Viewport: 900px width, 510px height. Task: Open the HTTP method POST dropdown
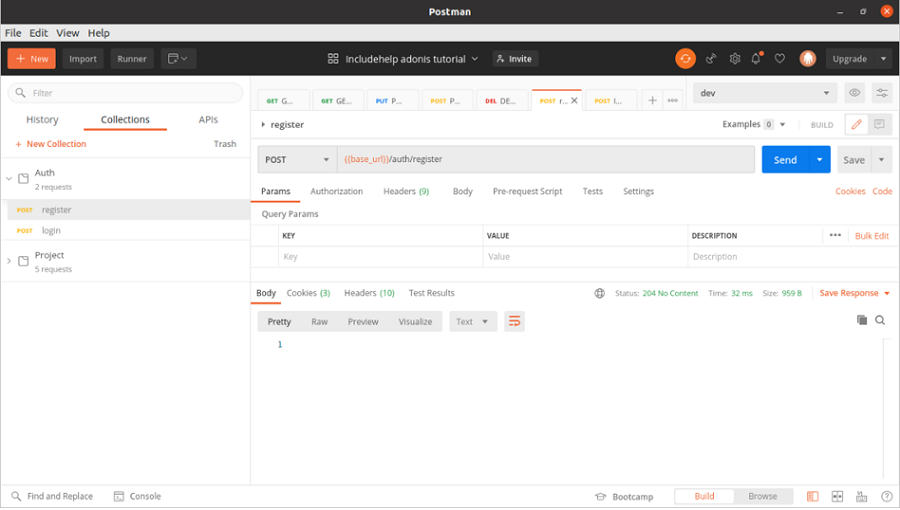(297, 159)
